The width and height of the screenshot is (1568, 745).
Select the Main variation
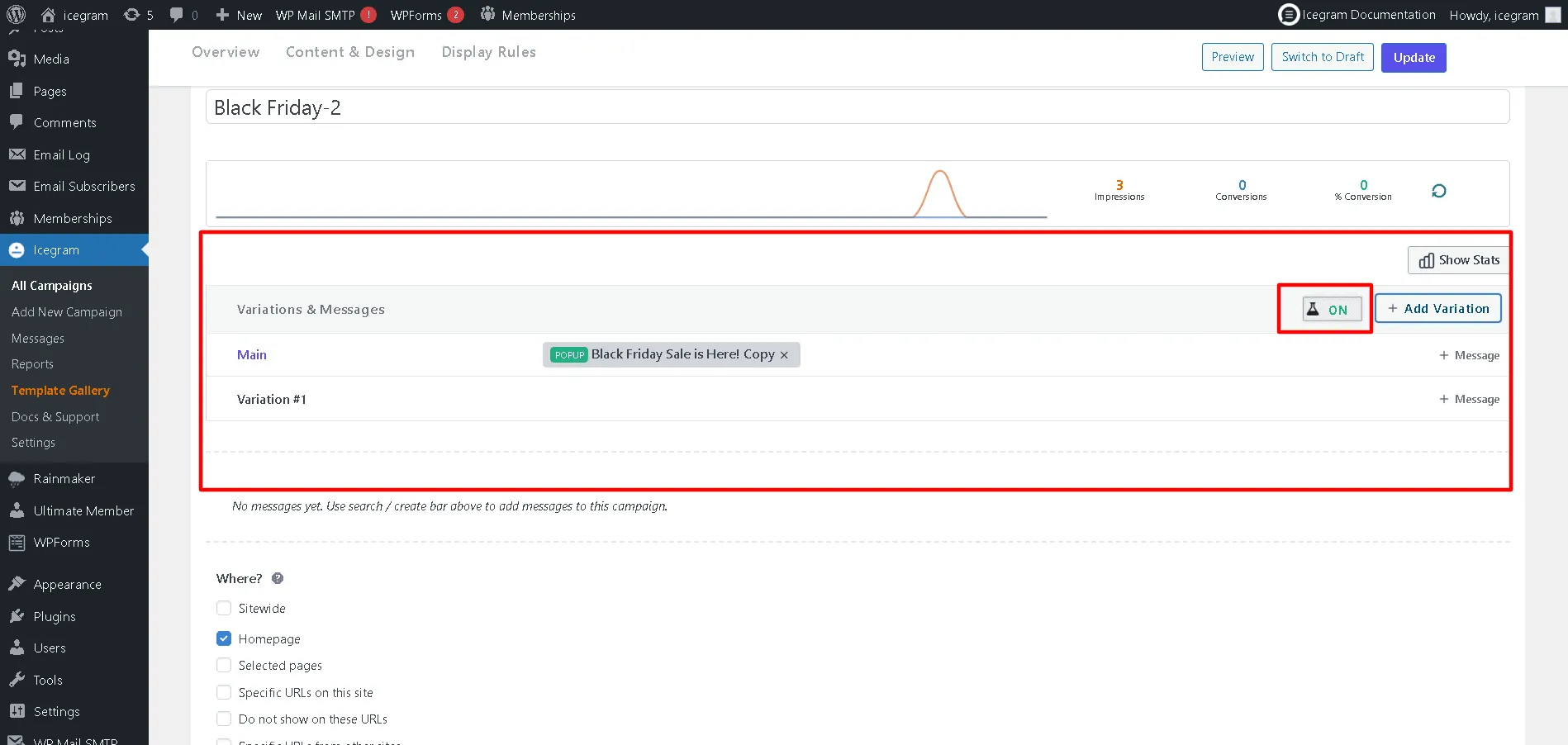pyautogui.click(x=252, y=355)
